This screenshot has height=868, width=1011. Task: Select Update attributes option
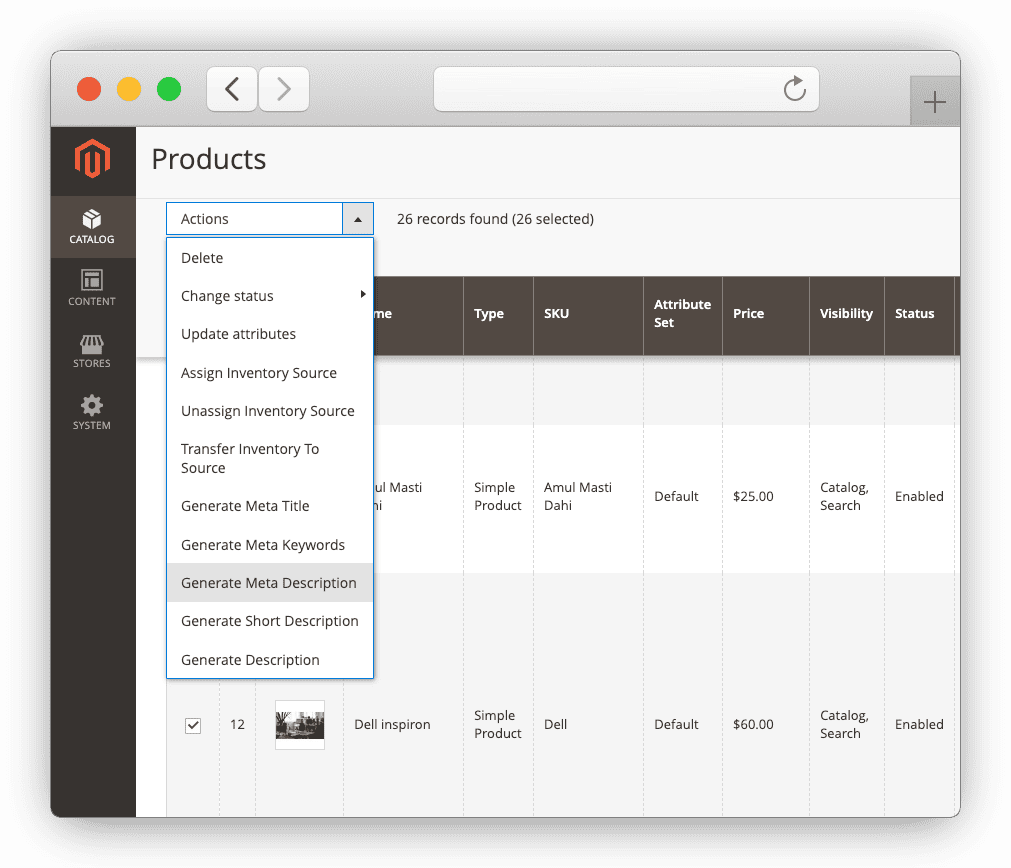[x=239, y=334]
